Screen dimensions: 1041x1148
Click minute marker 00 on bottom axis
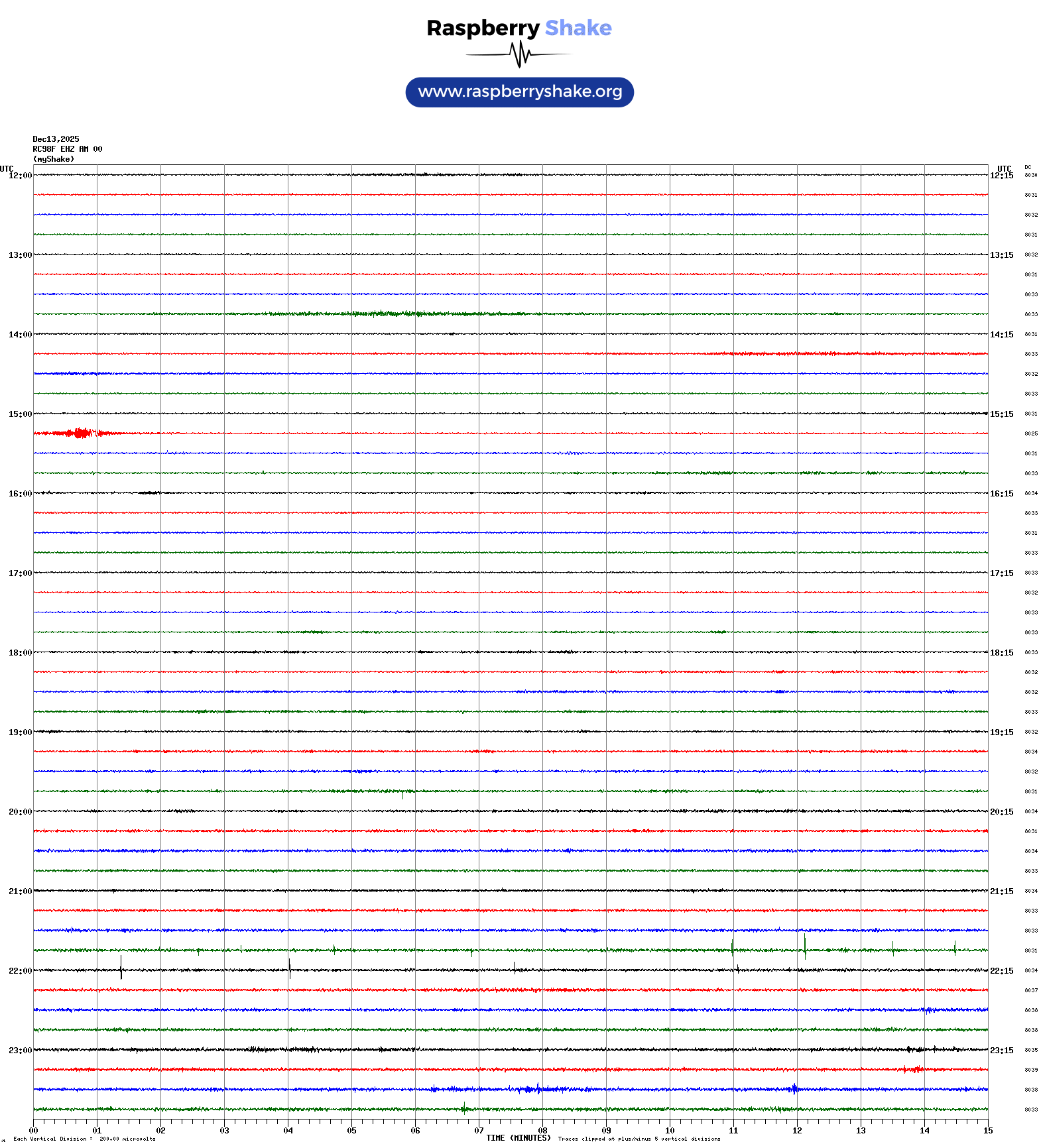click(34, 1131)
